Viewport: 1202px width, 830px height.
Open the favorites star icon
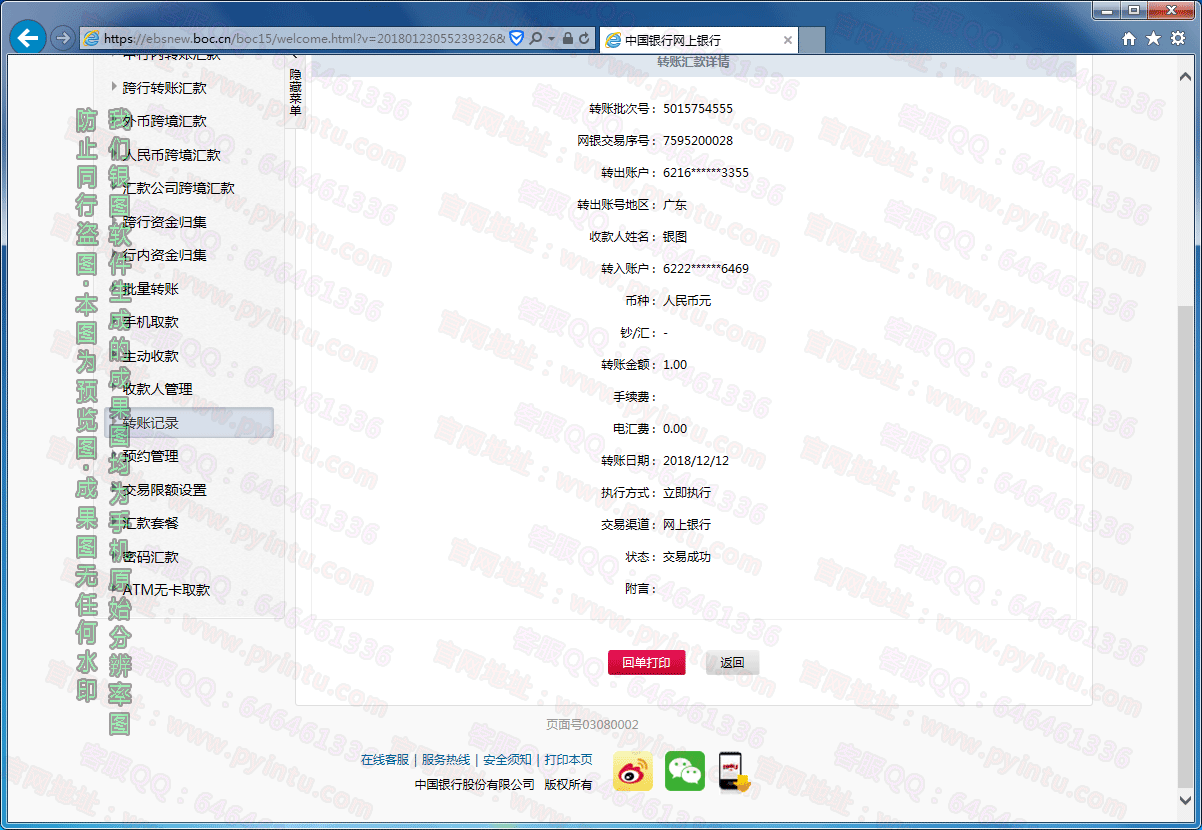pyautogui.click(x=1153, y=39)
